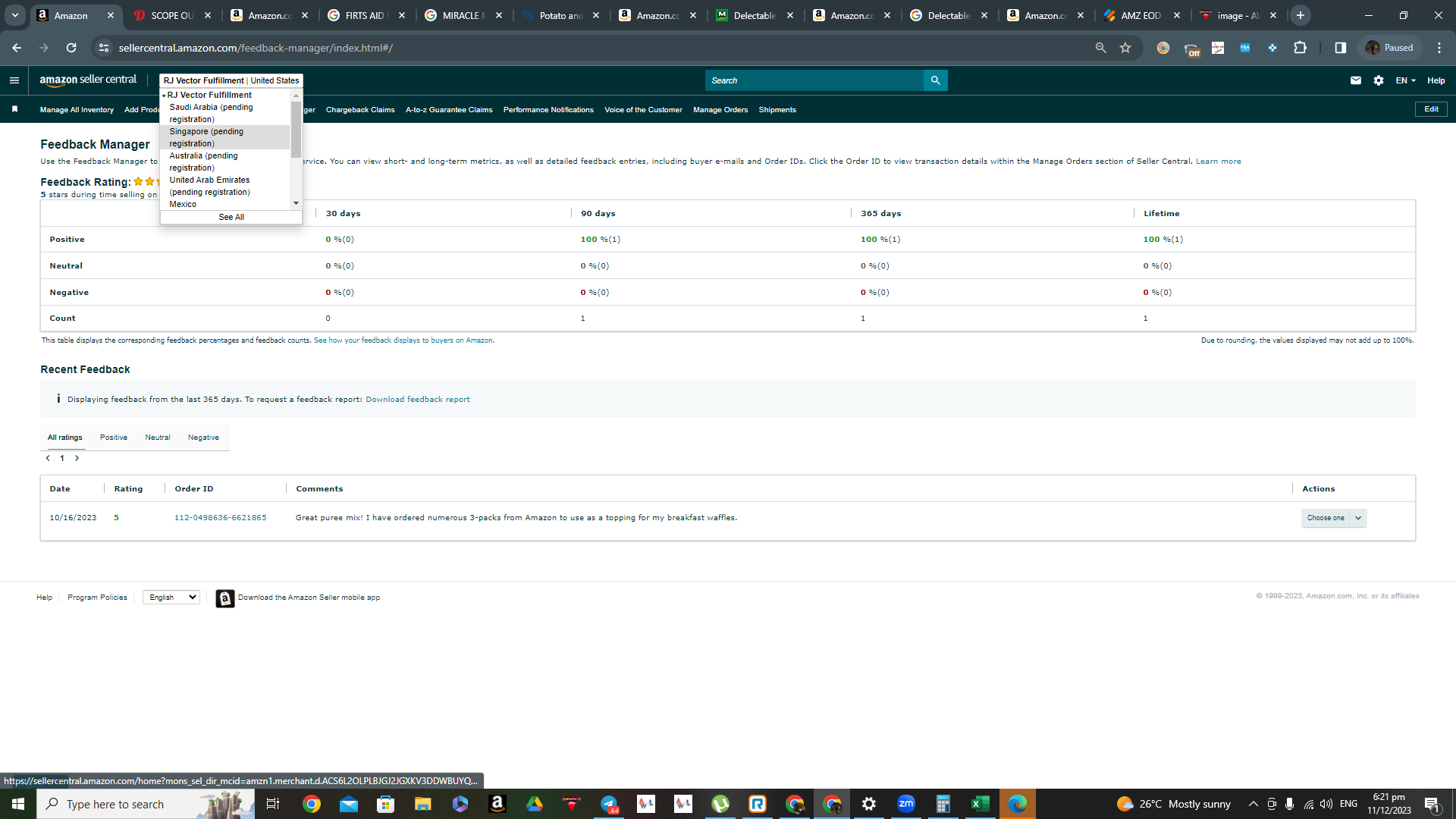This screenshot has width=1456, height=819.
Task: Open Download feedback report link
Action: [418, 400]
